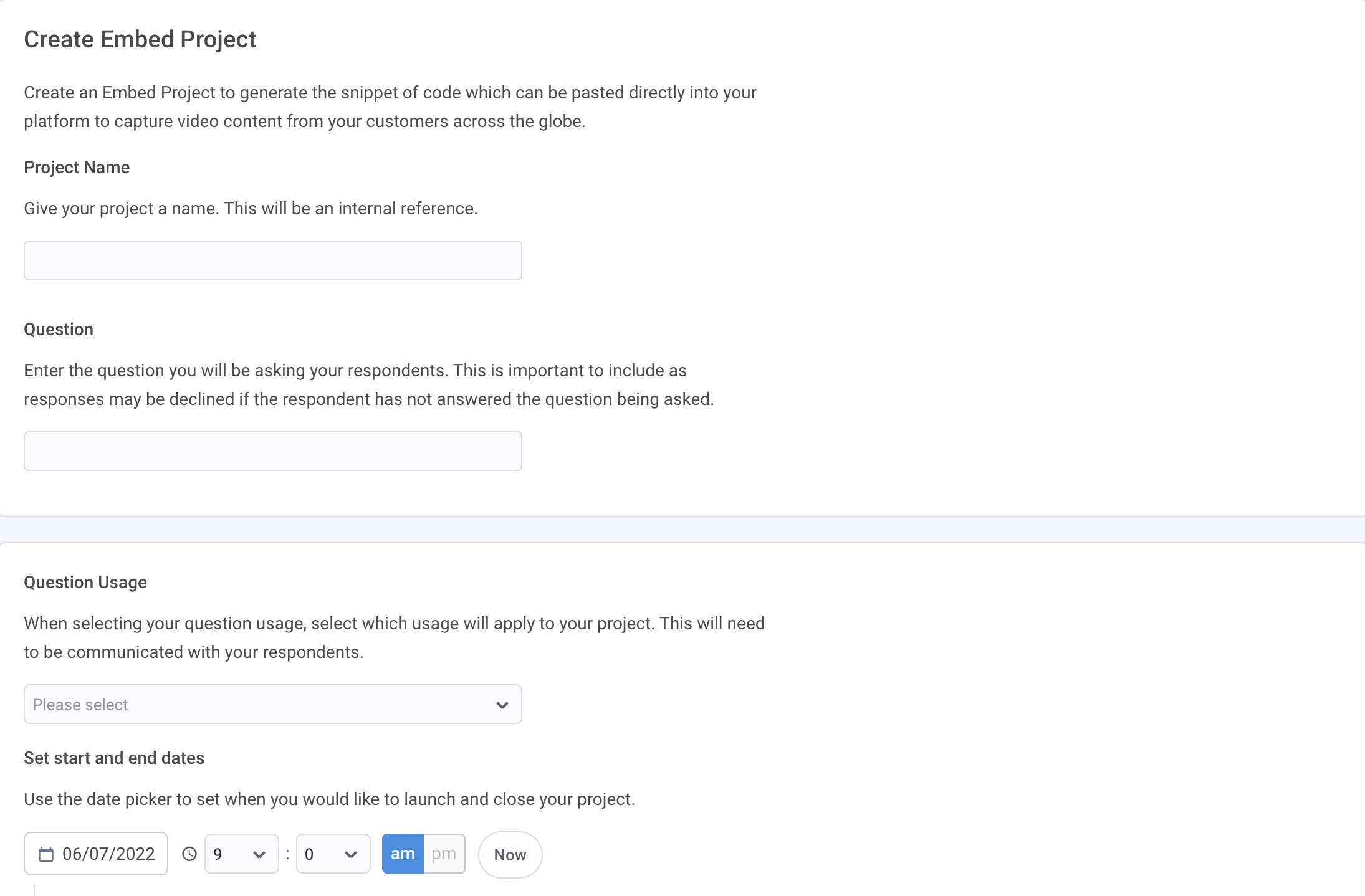The width and height of the screenshot is (1365, 896).
Task: Click the calendar icon in the date field
Action: pos(46,854)
